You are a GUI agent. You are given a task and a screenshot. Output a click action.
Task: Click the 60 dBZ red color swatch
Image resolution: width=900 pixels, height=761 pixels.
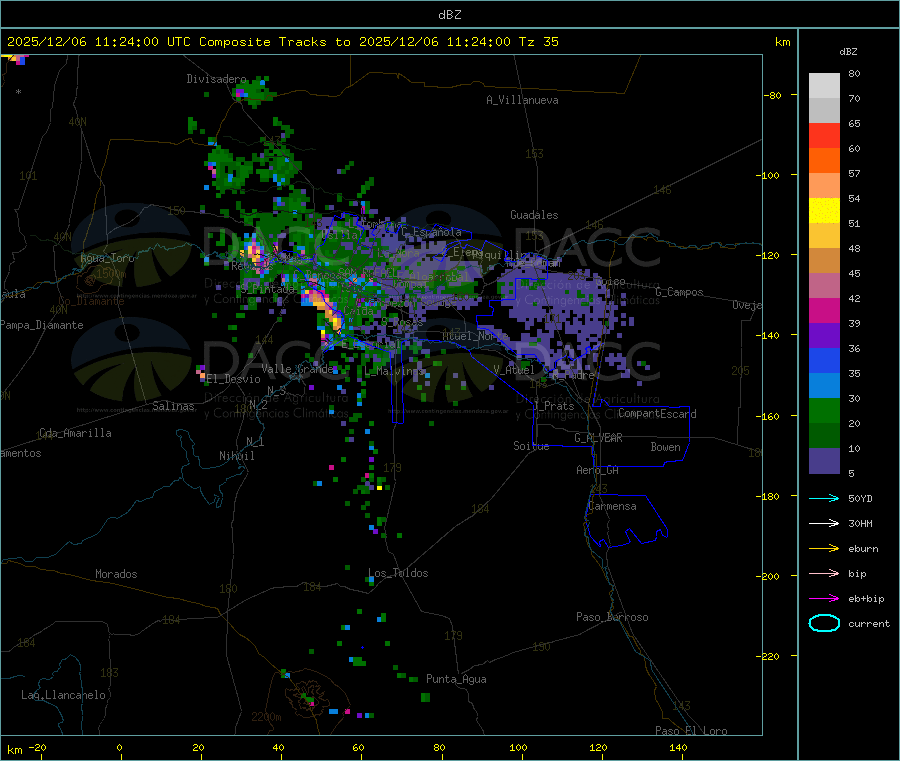pos(824,135)
